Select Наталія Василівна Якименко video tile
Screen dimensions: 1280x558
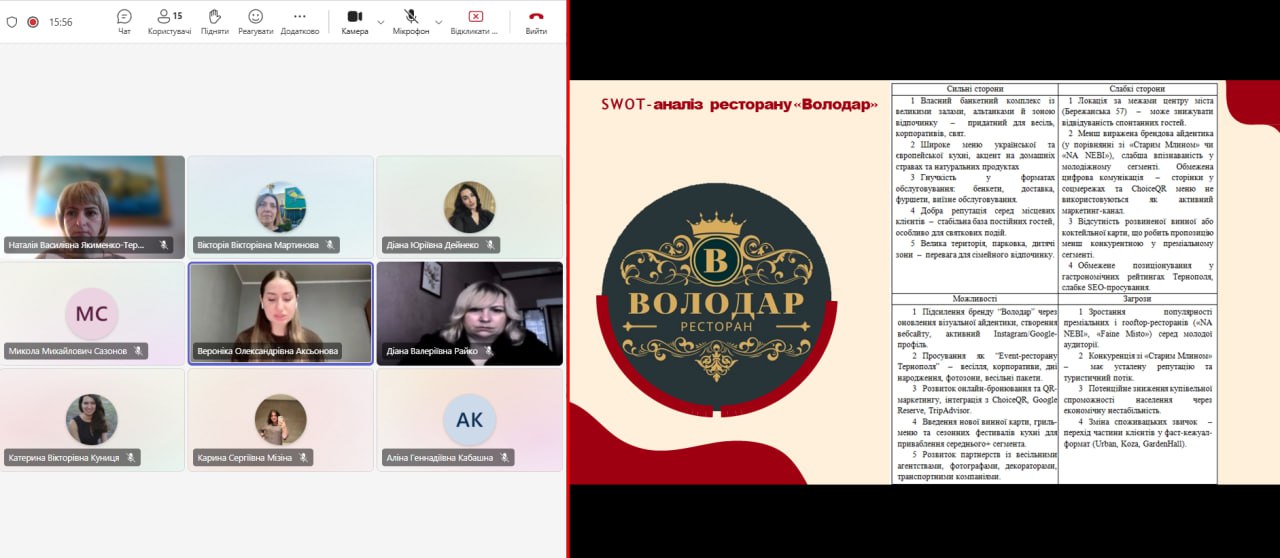click(x=92, y=207)
